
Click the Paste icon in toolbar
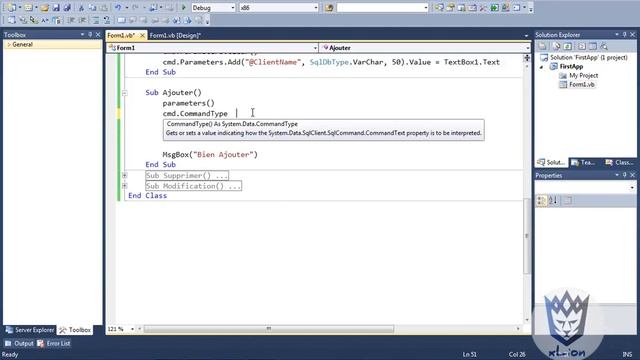coord(104,7)
